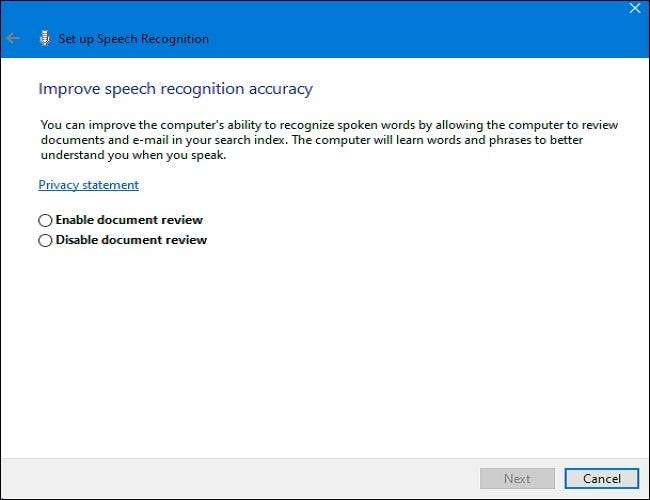The width and height of the screenshot is (650, 500).
Task: Click the microphone icon in the title bar
Action: tap(44, 39)
